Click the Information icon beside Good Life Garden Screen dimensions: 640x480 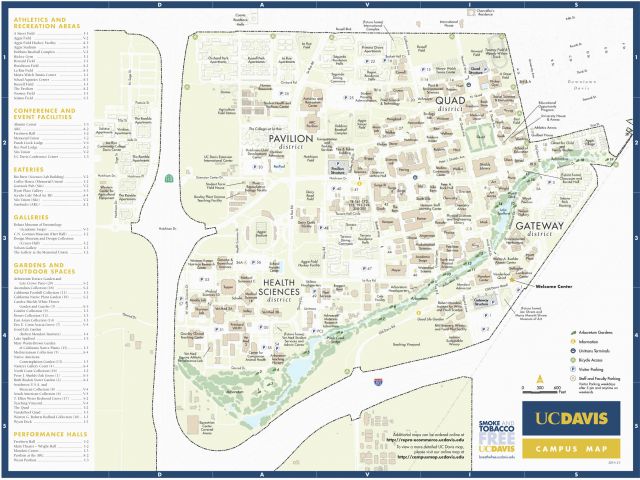point(418,313)
